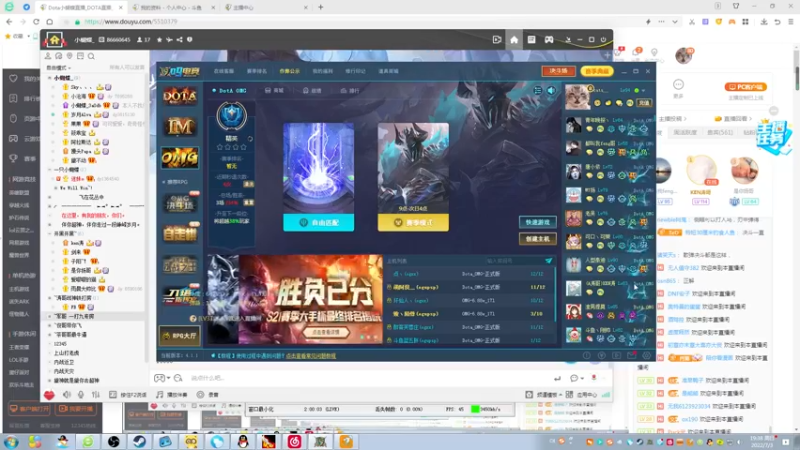The height and width of the screenshot is (450, 800).
Task: Switch to first browser tab titled Dota
Action: point(82,7)
